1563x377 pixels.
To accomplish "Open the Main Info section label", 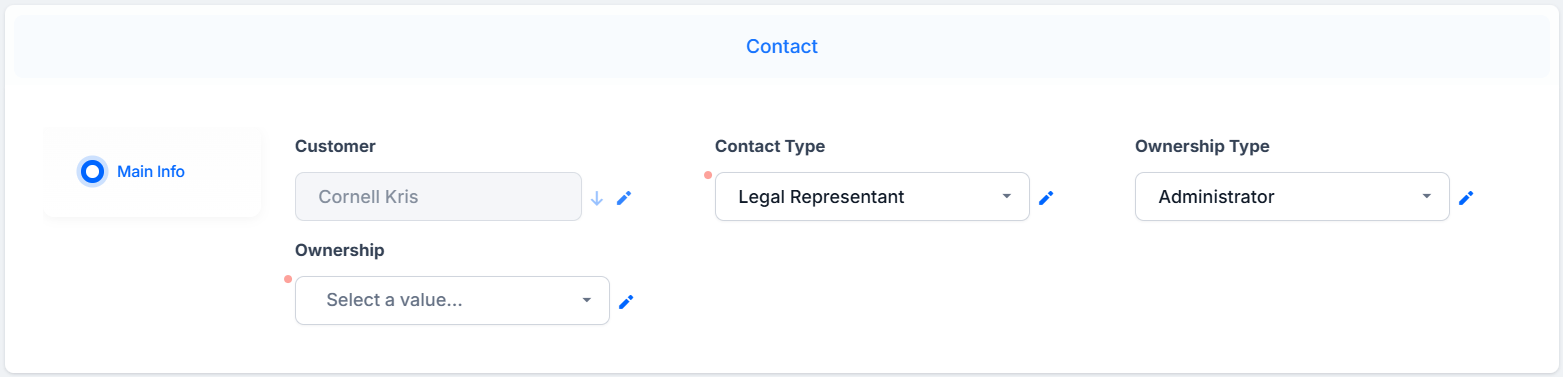I will pos(151,172).
